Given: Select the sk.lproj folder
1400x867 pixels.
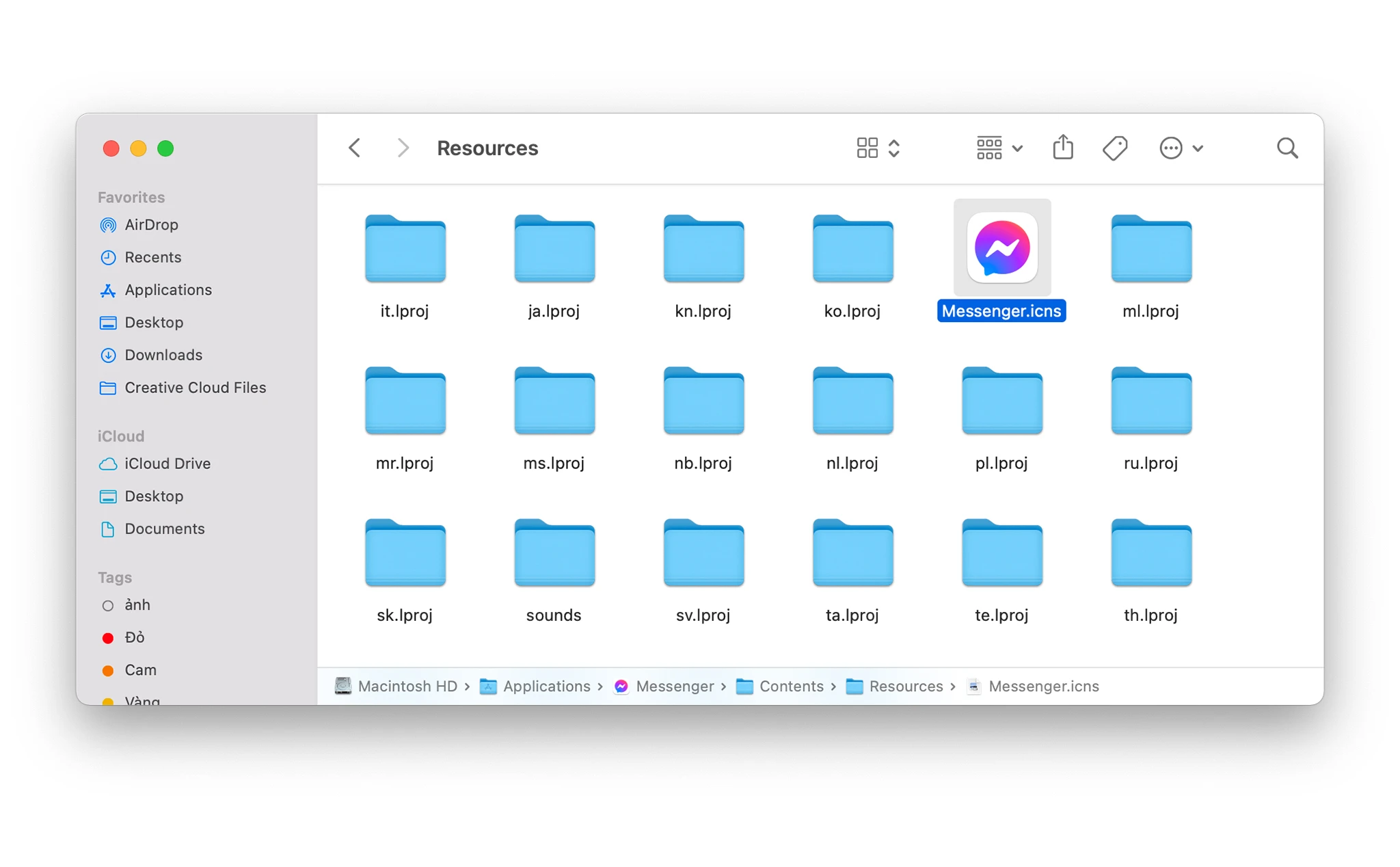Looking at the screenshot, I should 405,552.
